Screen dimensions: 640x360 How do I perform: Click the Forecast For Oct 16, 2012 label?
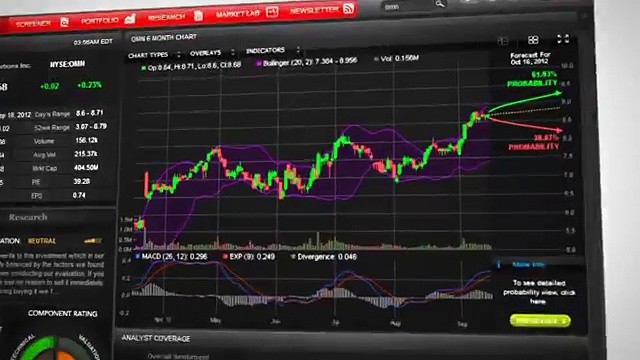click(x=530, y=58)
